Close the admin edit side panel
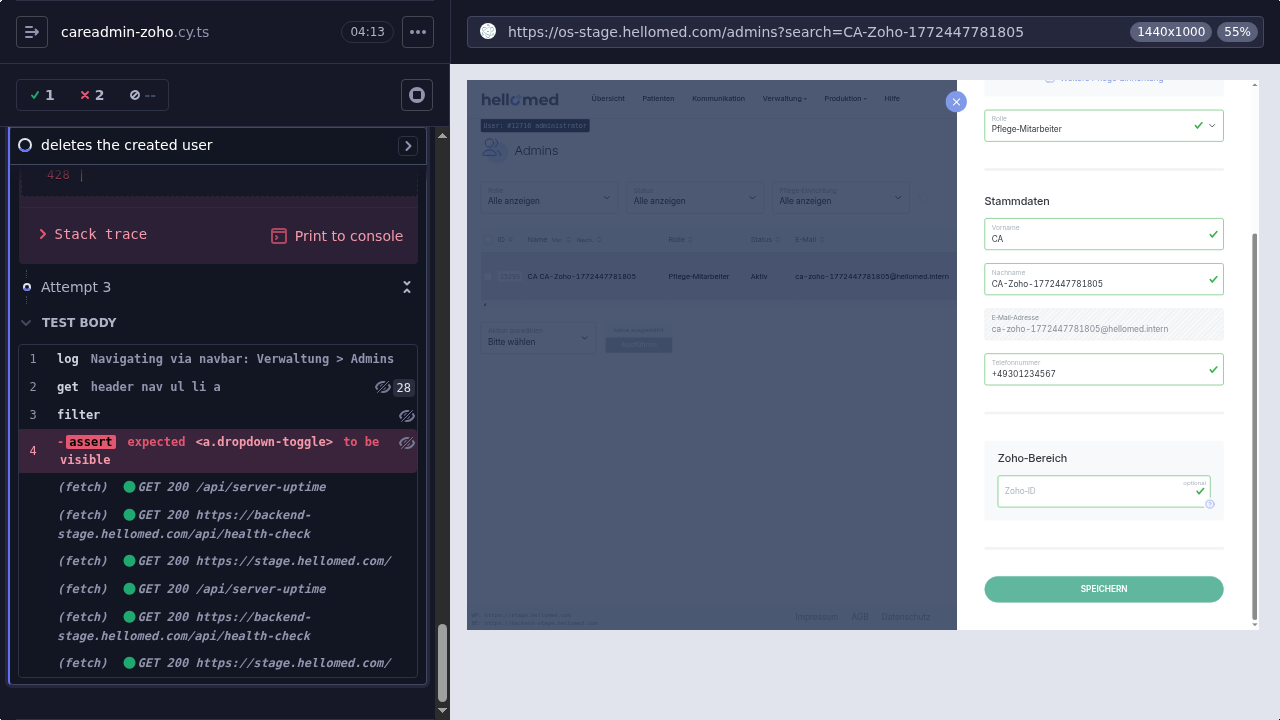Screen dimensions: 1280x720 point(956,101)
